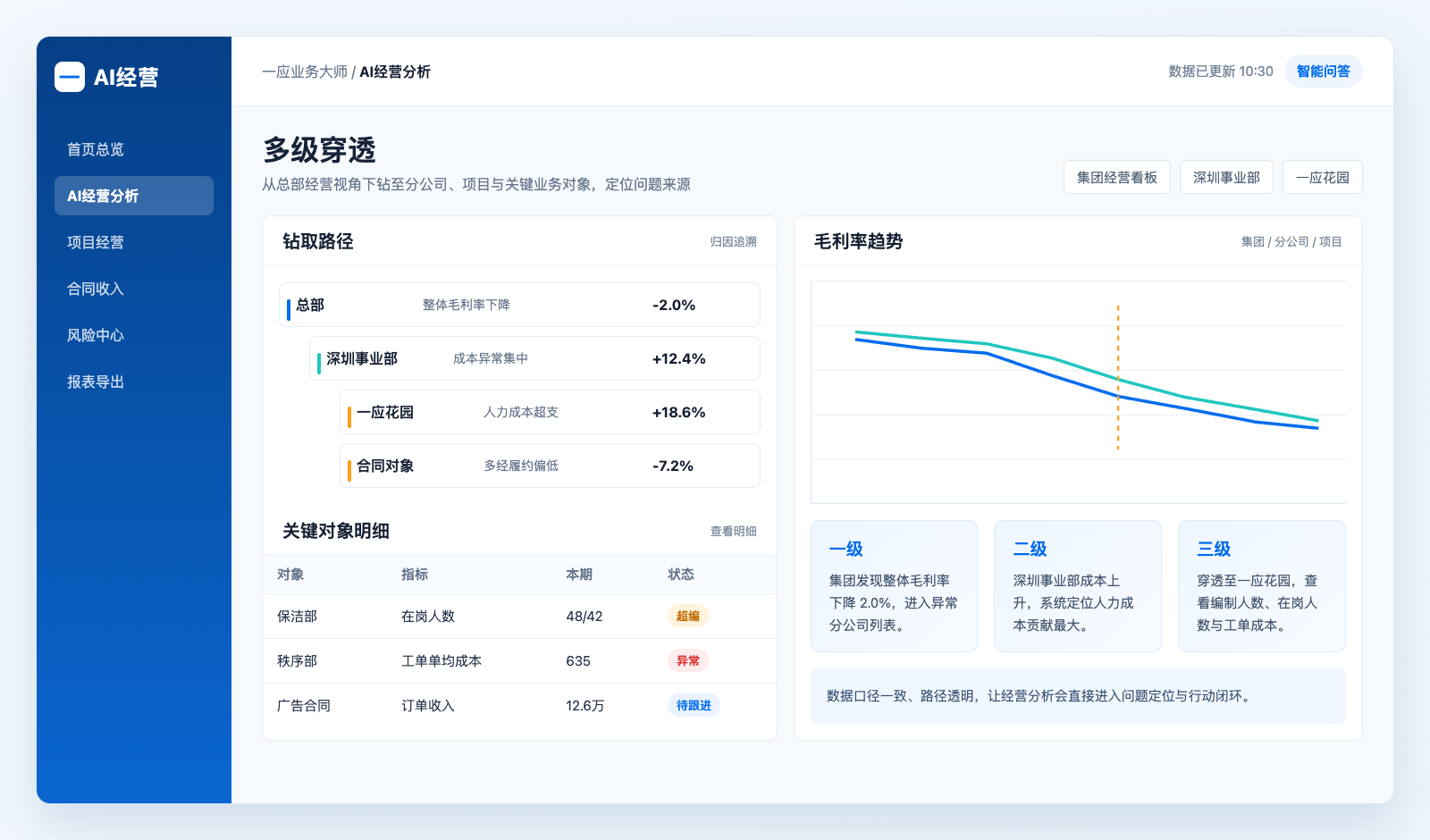The width and height of the screenshot is (1430, 840).
Task: Choose the 深圳事业部 button
Action: coord(1226,177)
